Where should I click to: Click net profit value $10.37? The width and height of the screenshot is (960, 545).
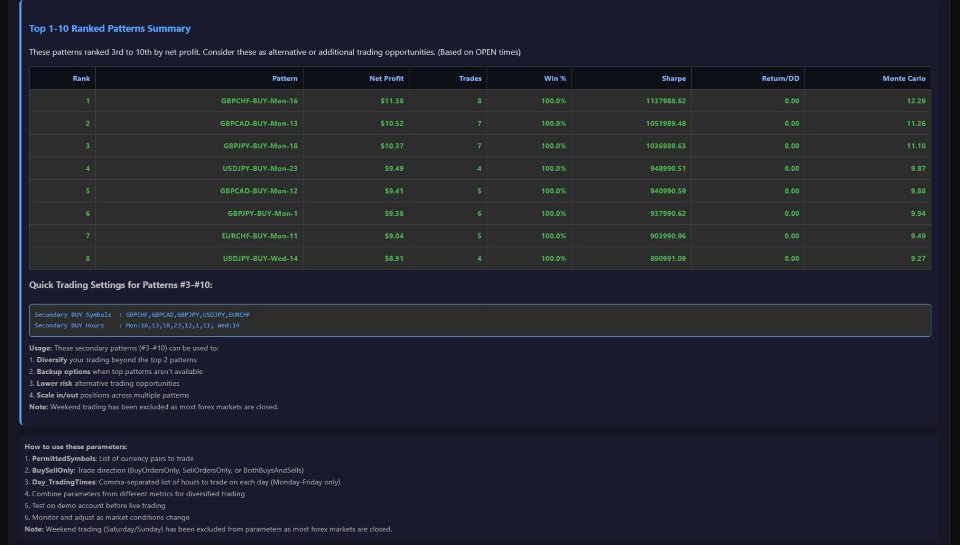click(392, 146)
